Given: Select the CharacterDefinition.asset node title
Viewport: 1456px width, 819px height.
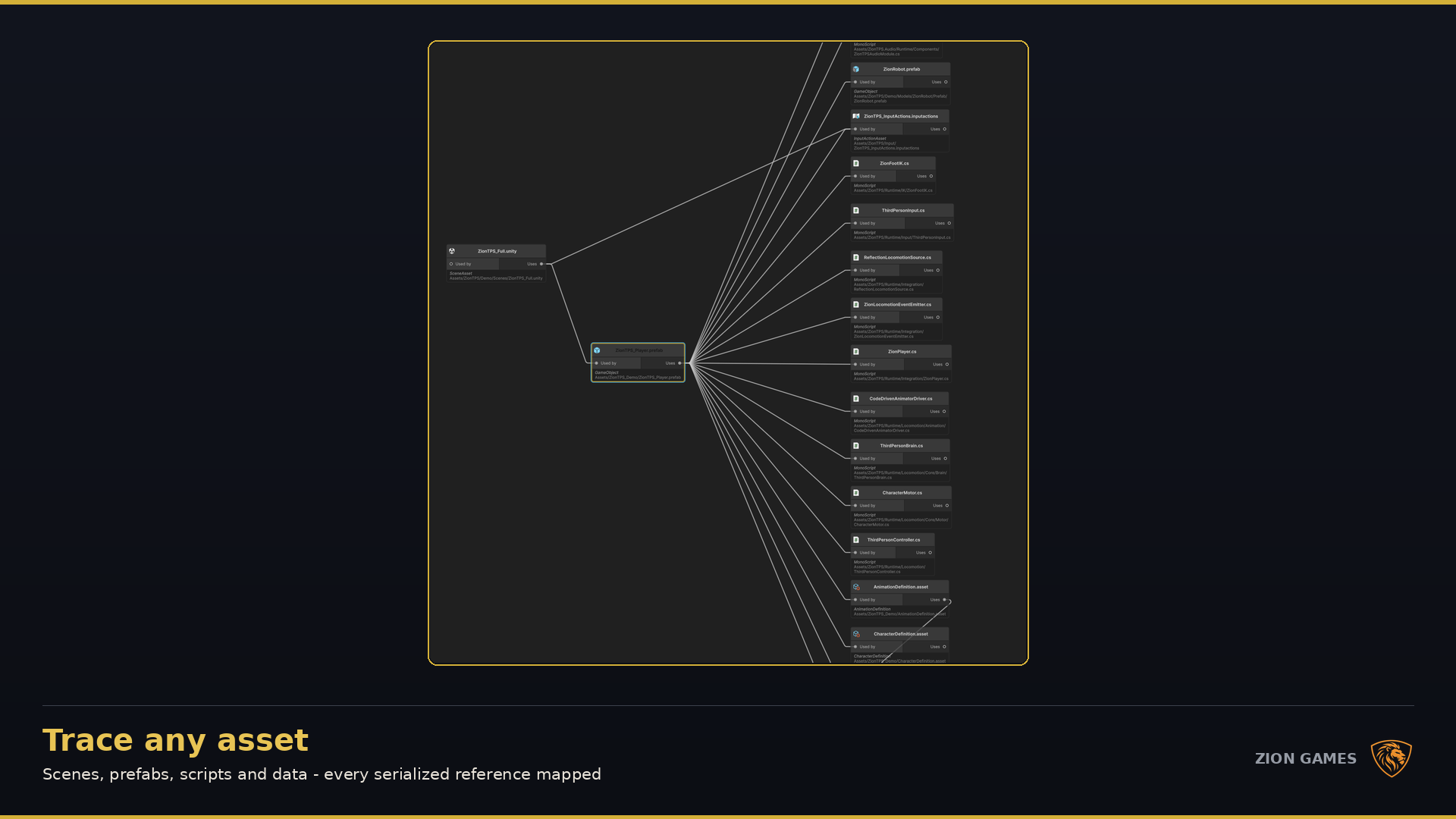Looking at the screenshot, I should [x=900, y=633].
